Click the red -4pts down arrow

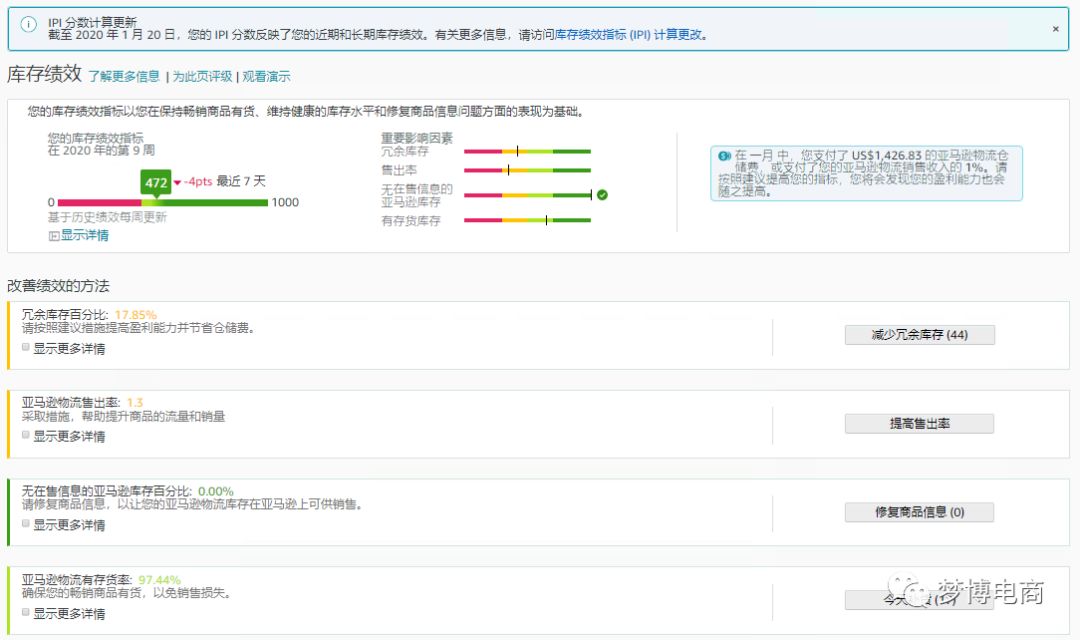click(x=177, y=183)
